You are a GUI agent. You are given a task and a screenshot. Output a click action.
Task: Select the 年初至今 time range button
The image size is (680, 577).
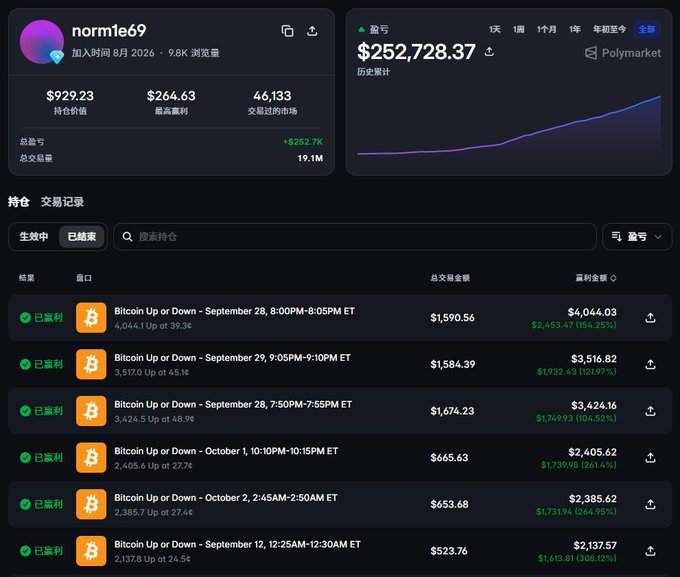pos(609,29)
